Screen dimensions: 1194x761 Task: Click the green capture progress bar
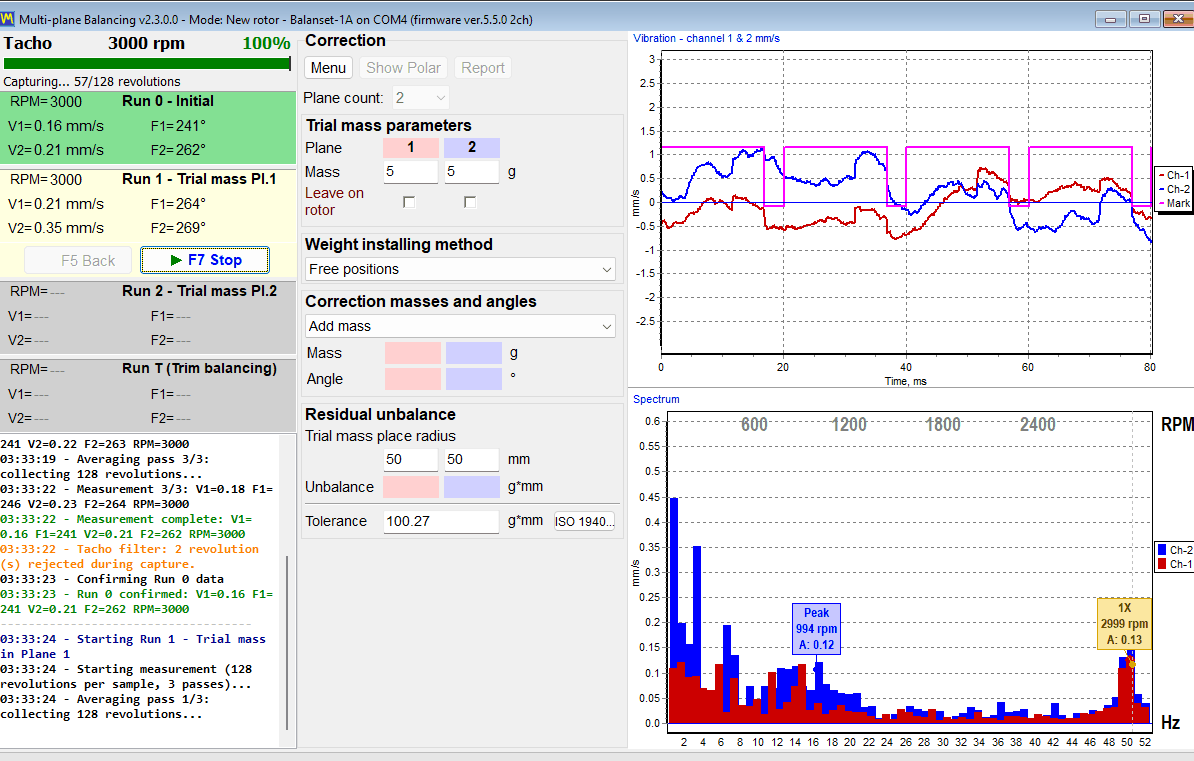click(x=147, y=64)
